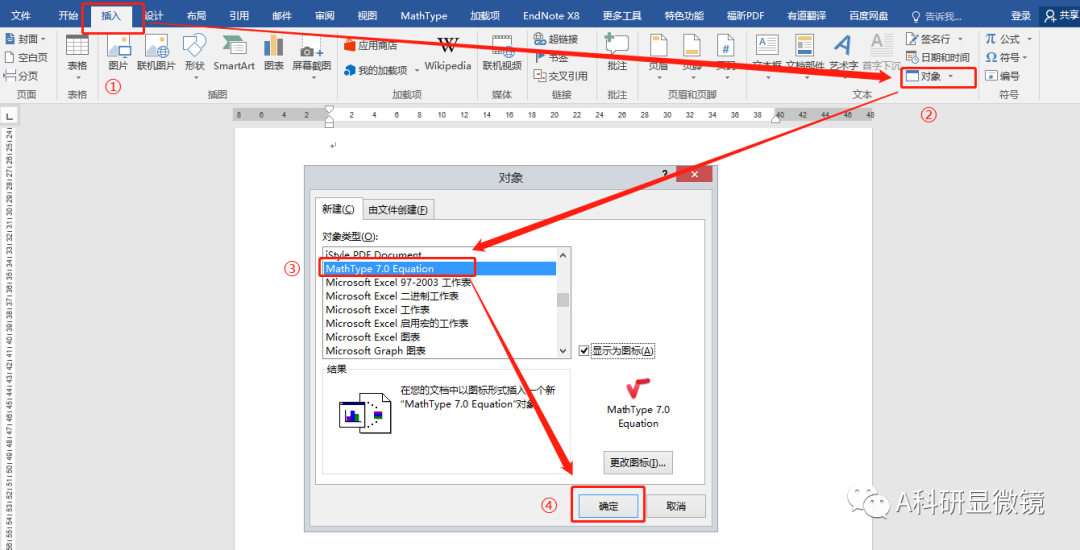
Task: Open 我的加载项 dropdown
Action: pyautogui.click(x=415, y=71)
